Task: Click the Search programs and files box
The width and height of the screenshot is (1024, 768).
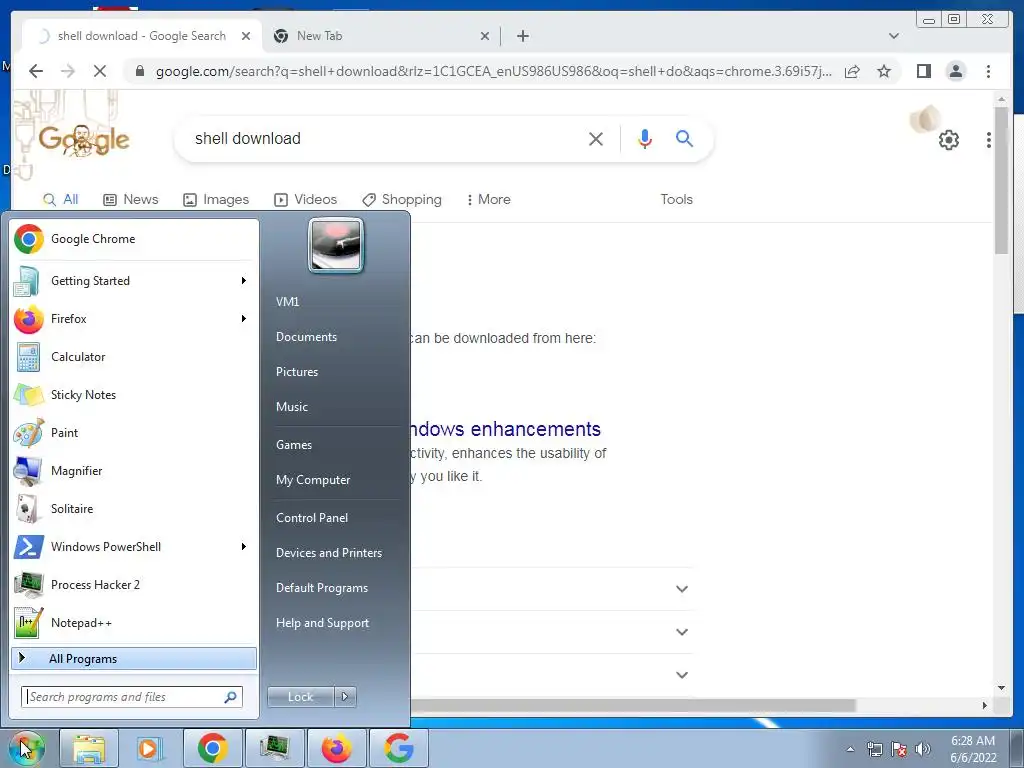Action: pos(132,697)
